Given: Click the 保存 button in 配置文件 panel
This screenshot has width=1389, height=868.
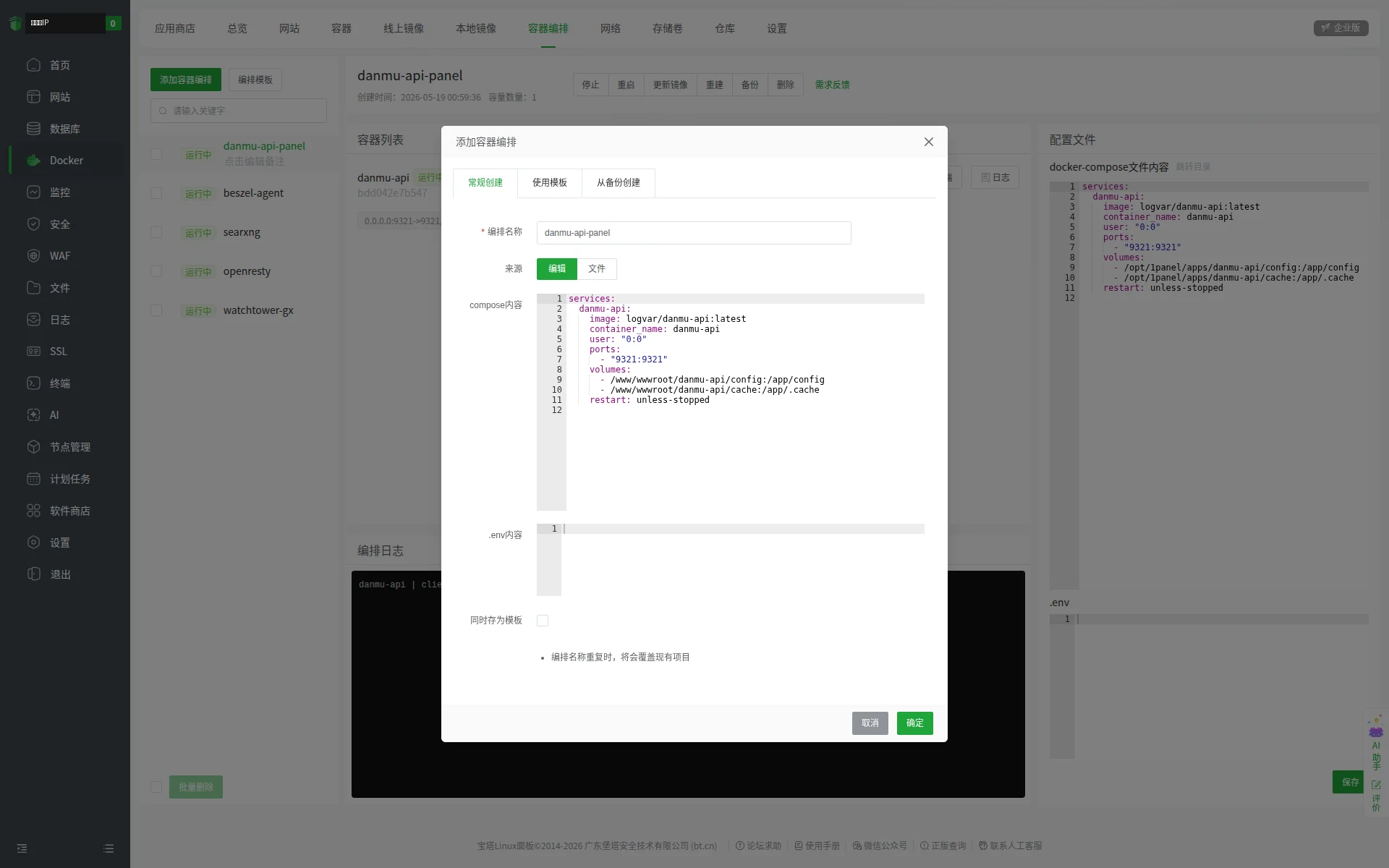Looking at the screenshot, I should [1350, 782].
